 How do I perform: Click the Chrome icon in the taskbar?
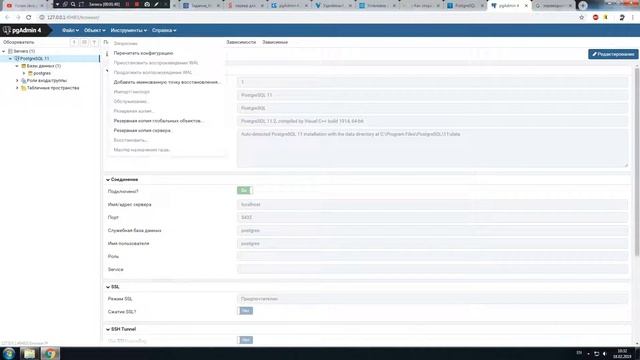click(50, 353)
